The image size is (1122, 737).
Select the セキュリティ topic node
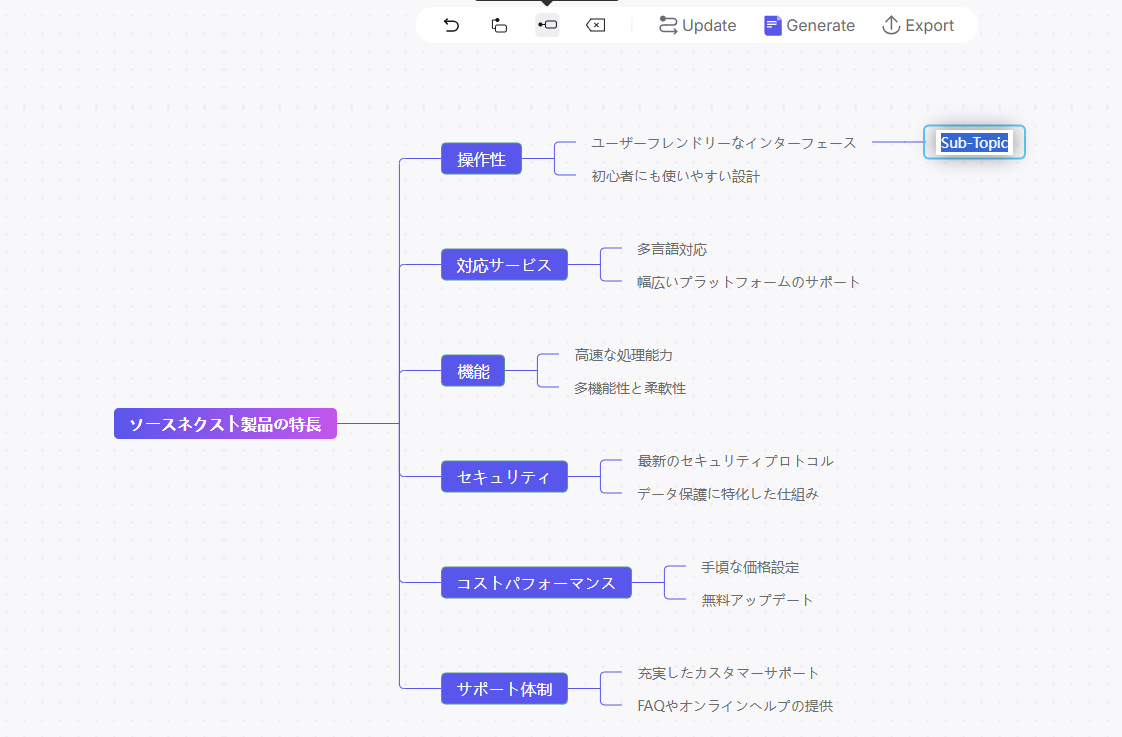504,476
